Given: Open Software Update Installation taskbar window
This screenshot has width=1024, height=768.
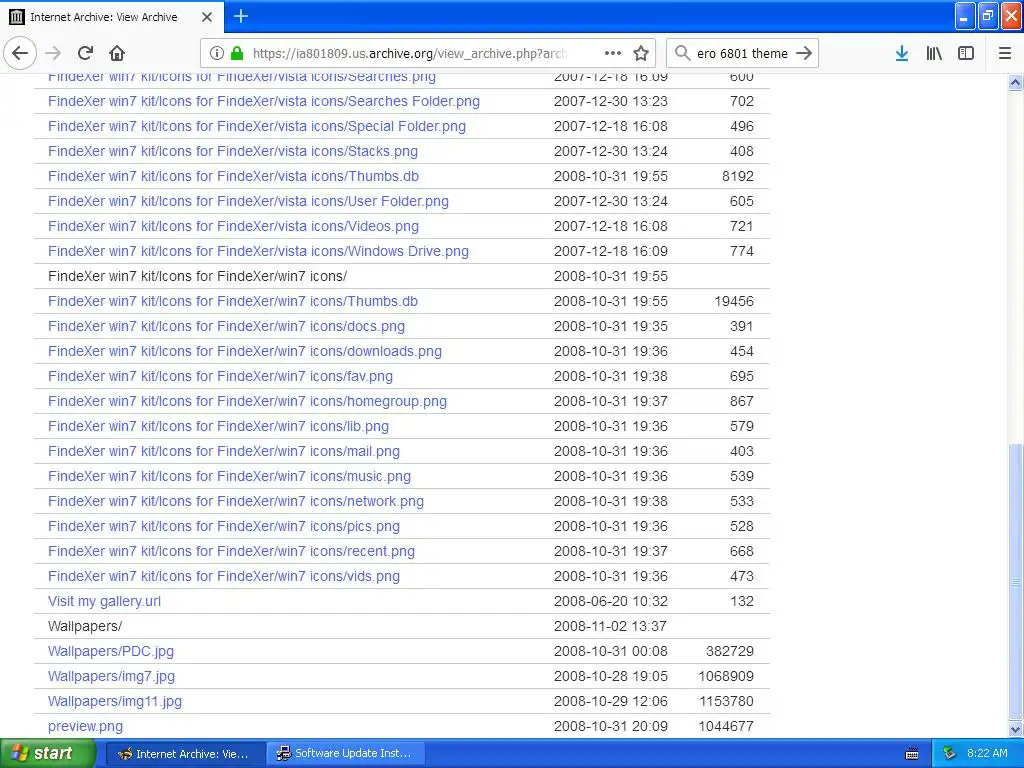Looking at the screenshot, I should [x=345, y=754].
